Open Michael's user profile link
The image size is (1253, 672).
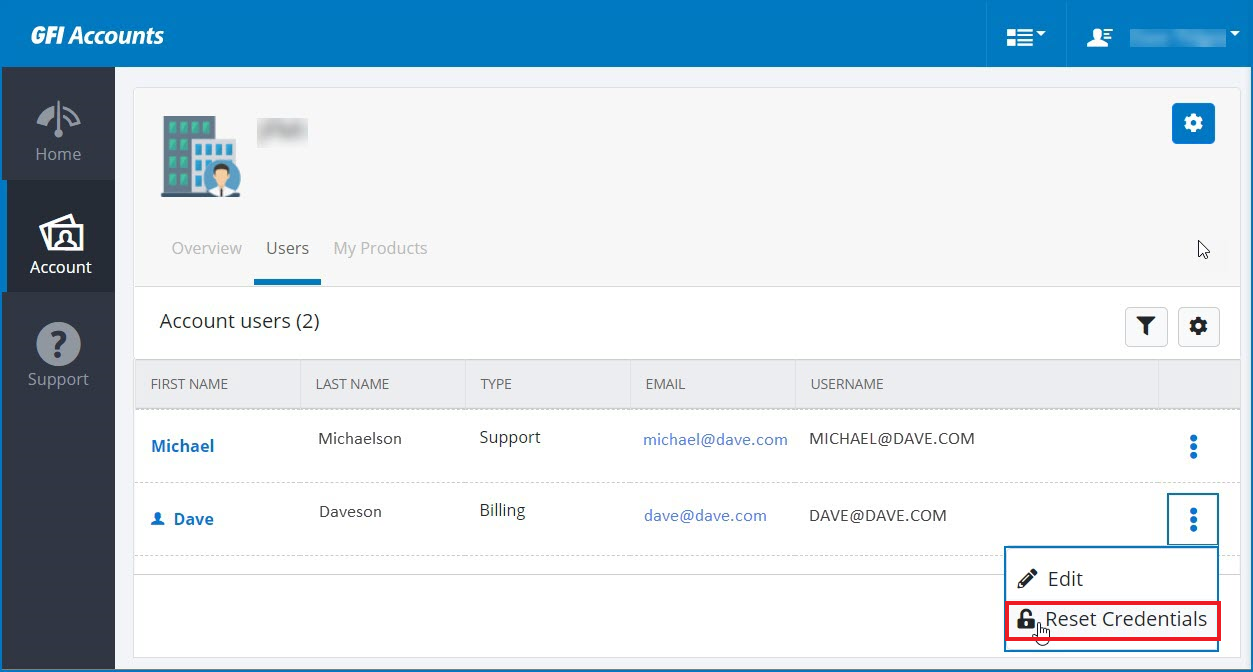[x=182, y=446]
